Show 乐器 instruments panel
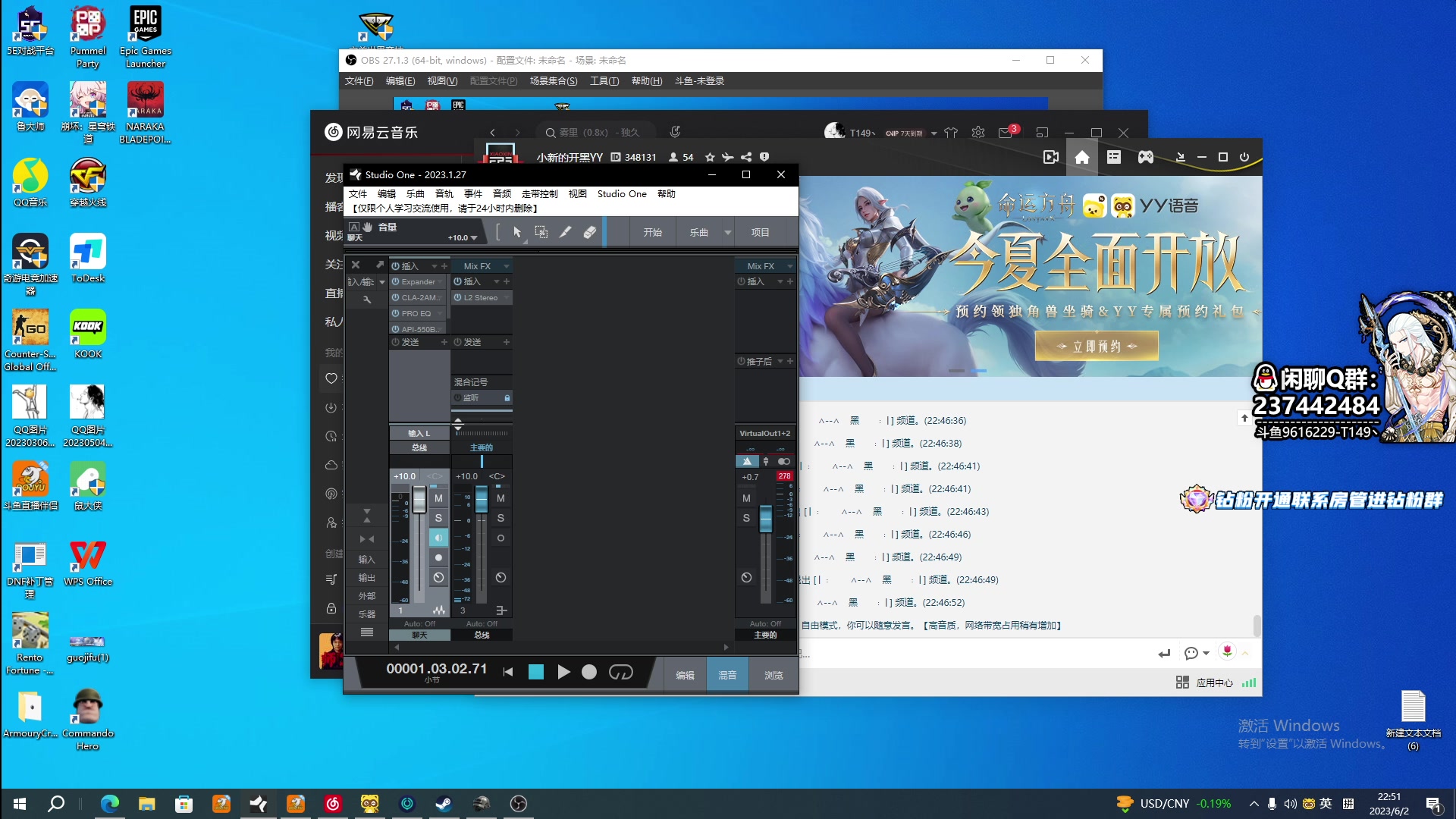This screenshot has width=1456, height=819. pyautogui.click(x=367, y=614)
